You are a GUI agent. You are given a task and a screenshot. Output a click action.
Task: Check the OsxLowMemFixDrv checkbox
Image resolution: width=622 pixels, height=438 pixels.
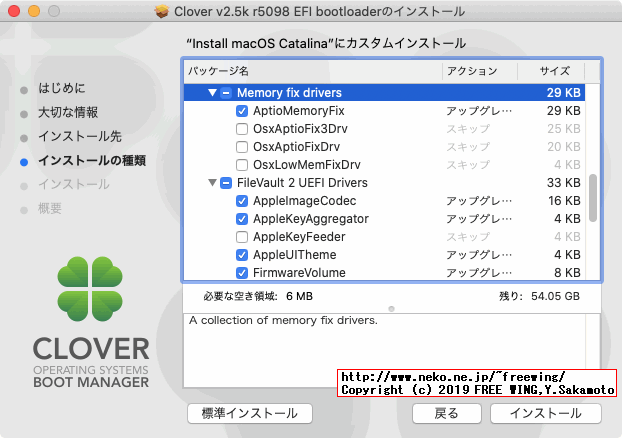click(242, 165)
